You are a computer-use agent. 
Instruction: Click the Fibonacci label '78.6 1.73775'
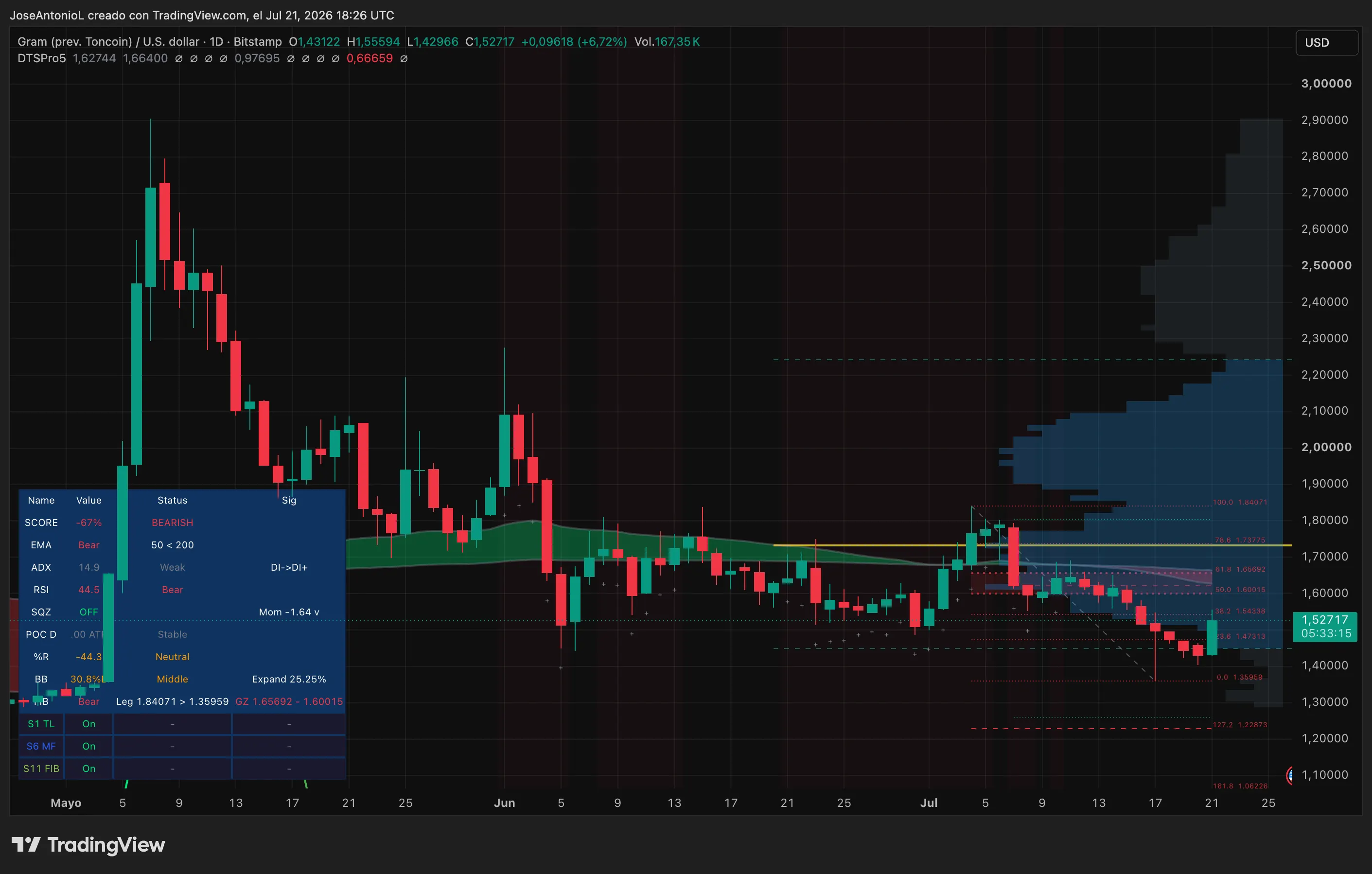click(x=1240, y=540)
